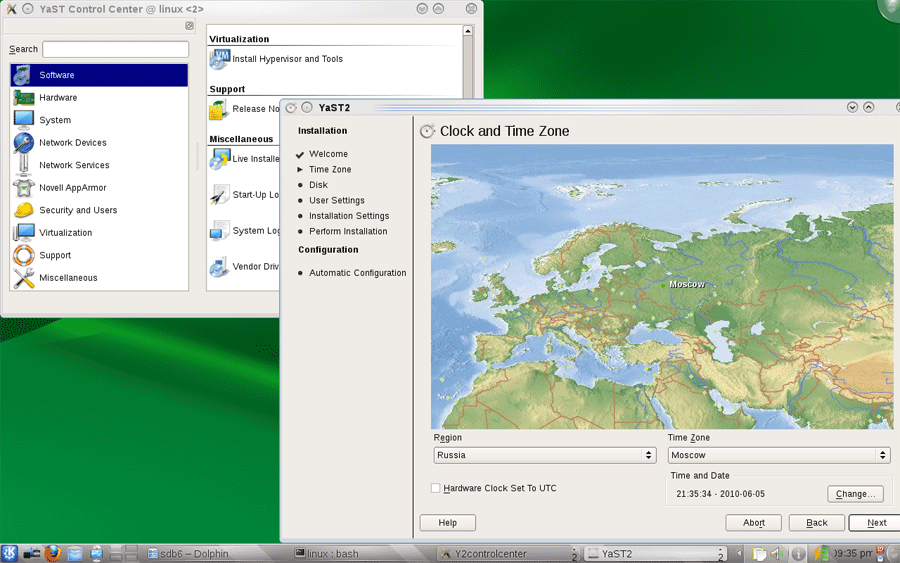
Task: Launch Install Hypervisor and Tools module
Action: pos(276,59)
